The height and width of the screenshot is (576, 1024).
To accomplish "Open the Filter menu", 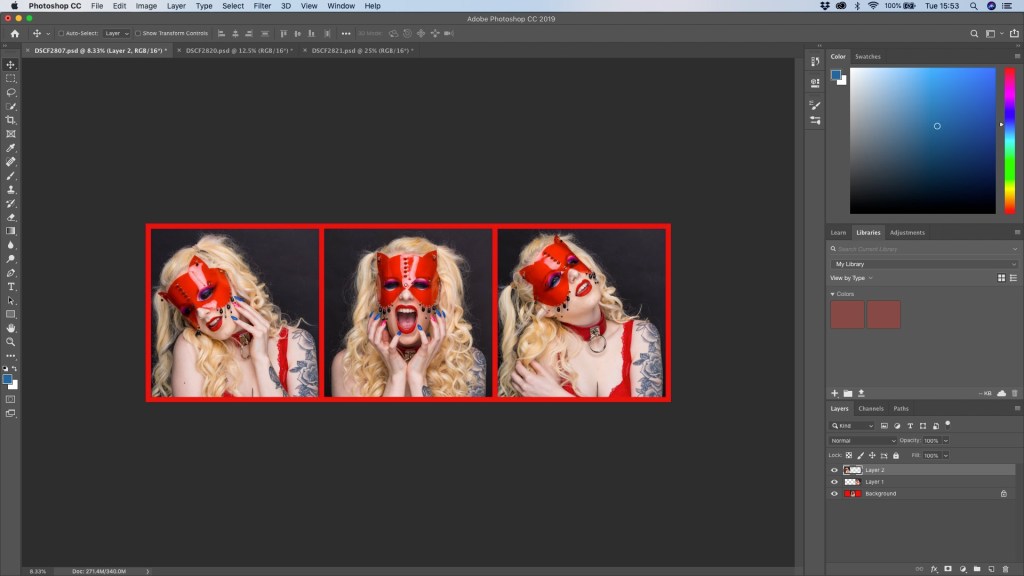I will click(262, 6).
